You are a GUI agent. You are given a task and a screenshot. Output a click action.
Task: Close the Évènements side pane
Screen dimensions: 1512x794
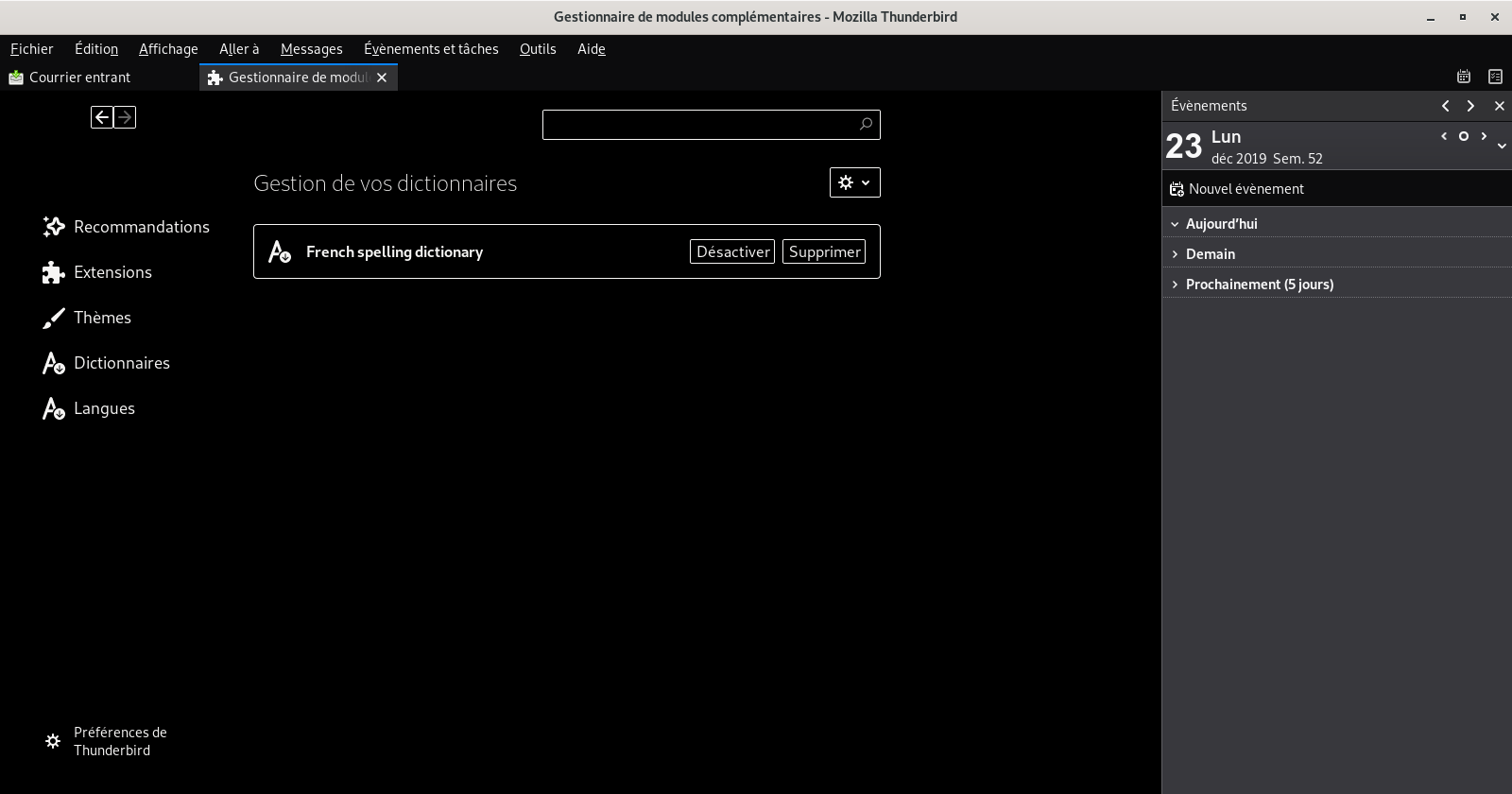tap(1499, 106)
